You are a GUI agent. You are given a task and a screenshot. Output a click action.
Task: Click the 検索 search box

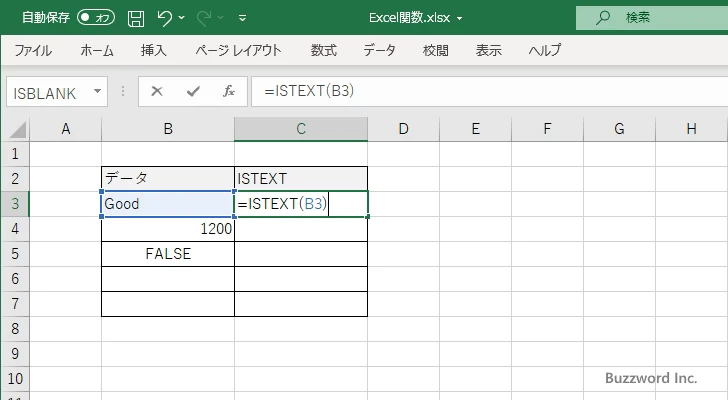[x=652, y=18]
